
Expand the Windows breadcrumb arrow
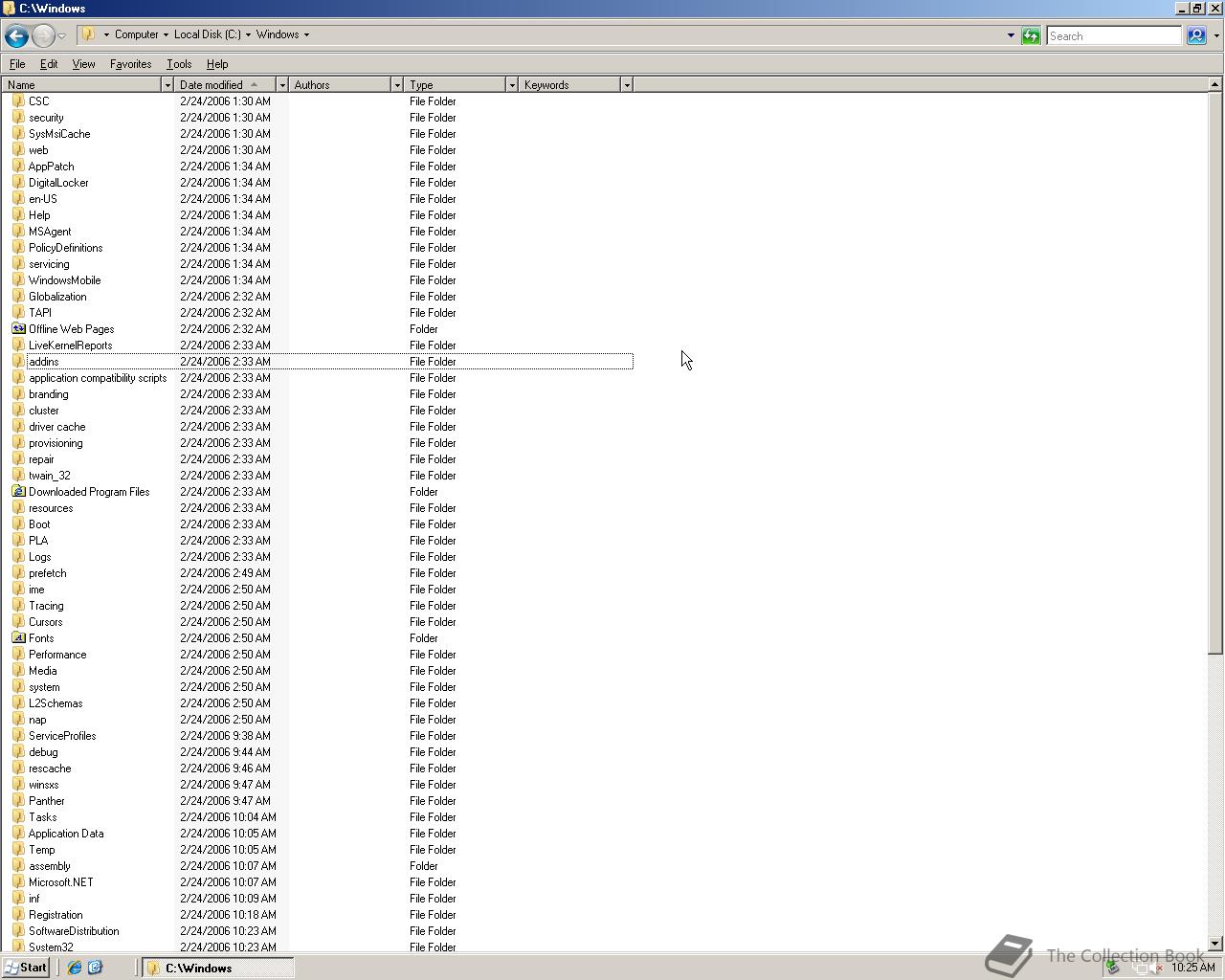[x=306, y=34]
